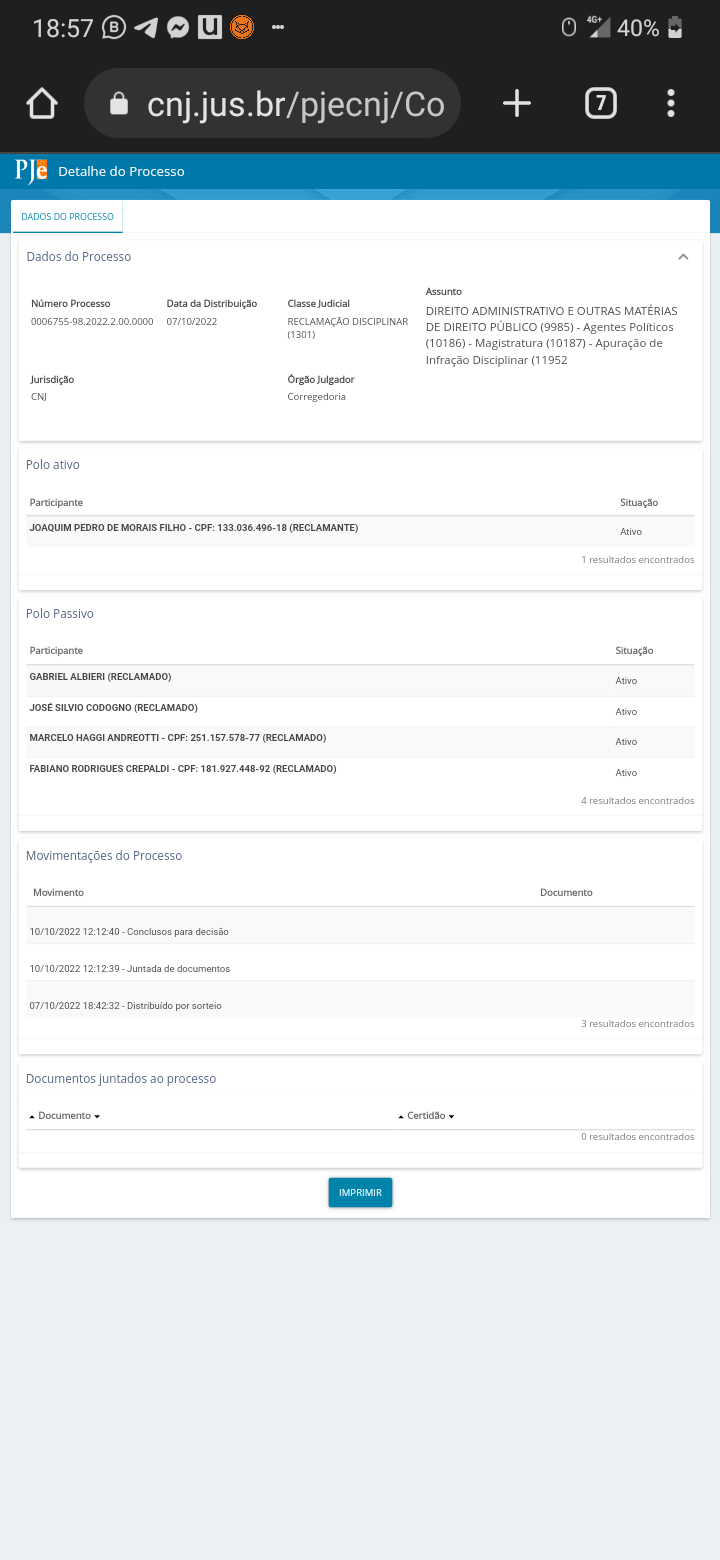Select FABIANO RODRIGUES CREPALDI row
Image resolution: width=720 pixels, height=1560 pixels.
(x=360, y=773)
